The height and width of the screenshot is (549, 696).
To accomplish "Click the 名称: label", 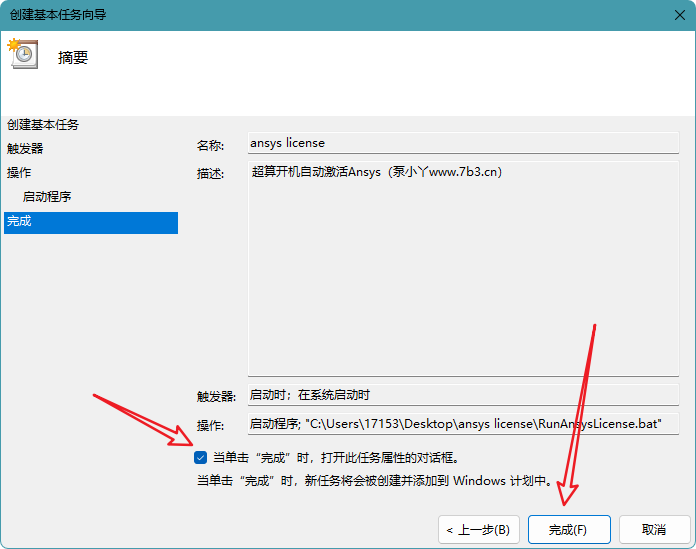I will pyautogui.click(x=210, y=146).
